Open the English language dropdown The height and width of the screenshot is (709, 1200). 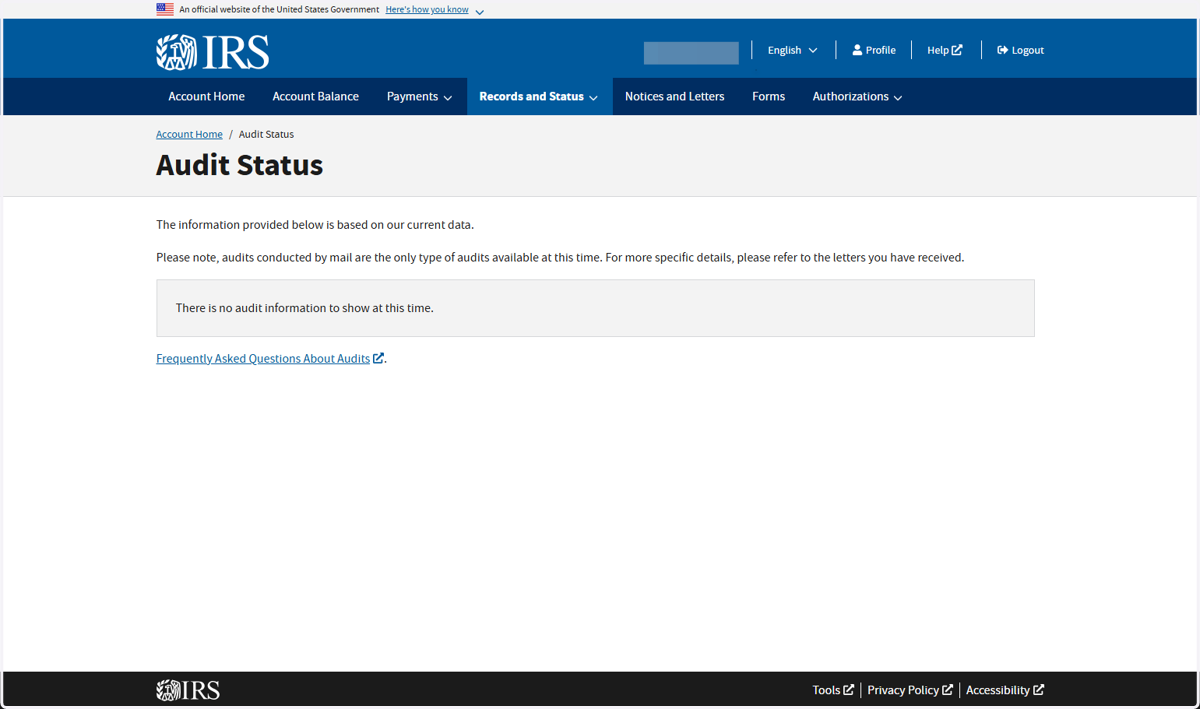793,50
